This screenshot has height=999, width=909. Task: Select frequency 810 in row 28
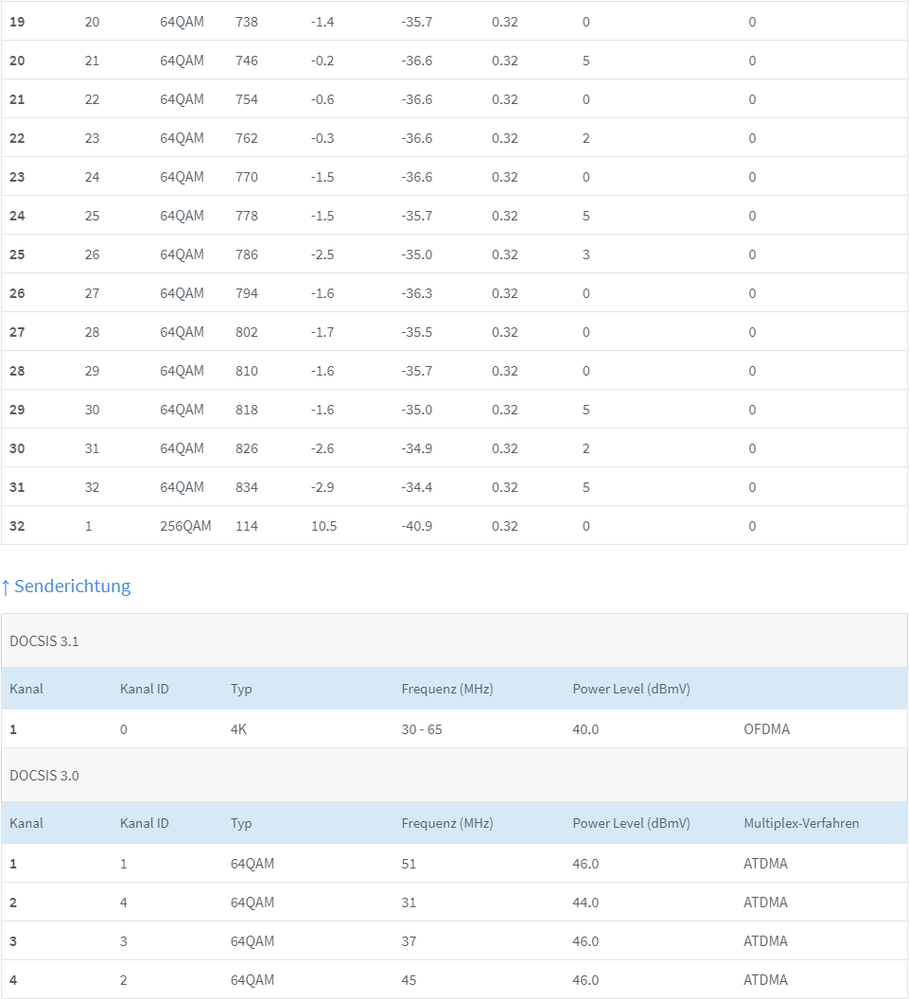pos(247,371)
